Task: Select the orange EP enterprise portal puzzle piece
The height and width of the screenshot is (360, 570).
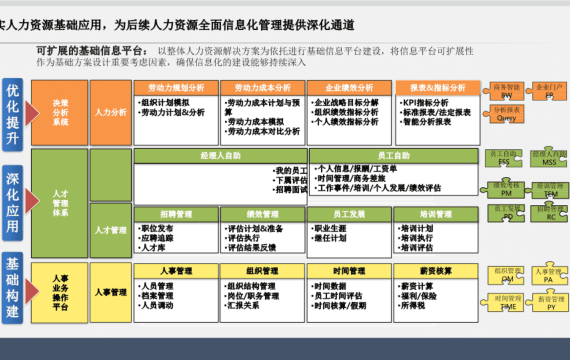Action: coord(547,91)
